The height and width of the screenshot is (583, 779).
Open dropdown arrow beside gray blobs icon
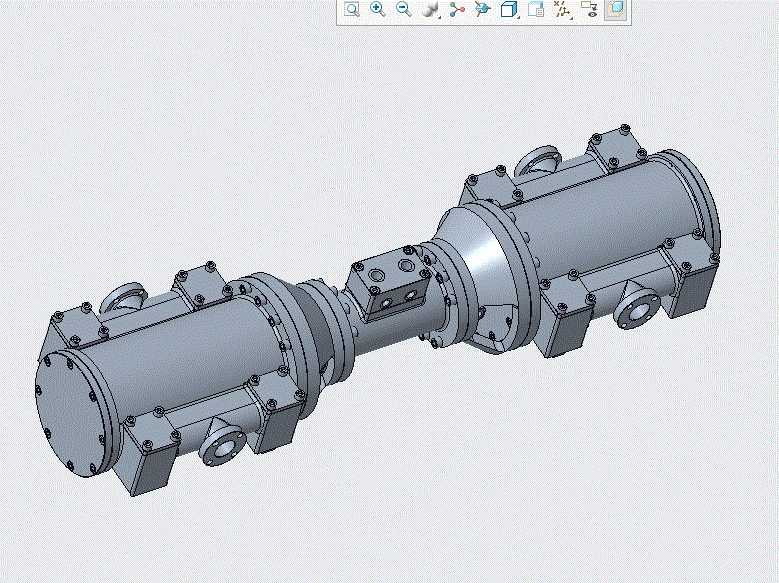pos(440,18)
